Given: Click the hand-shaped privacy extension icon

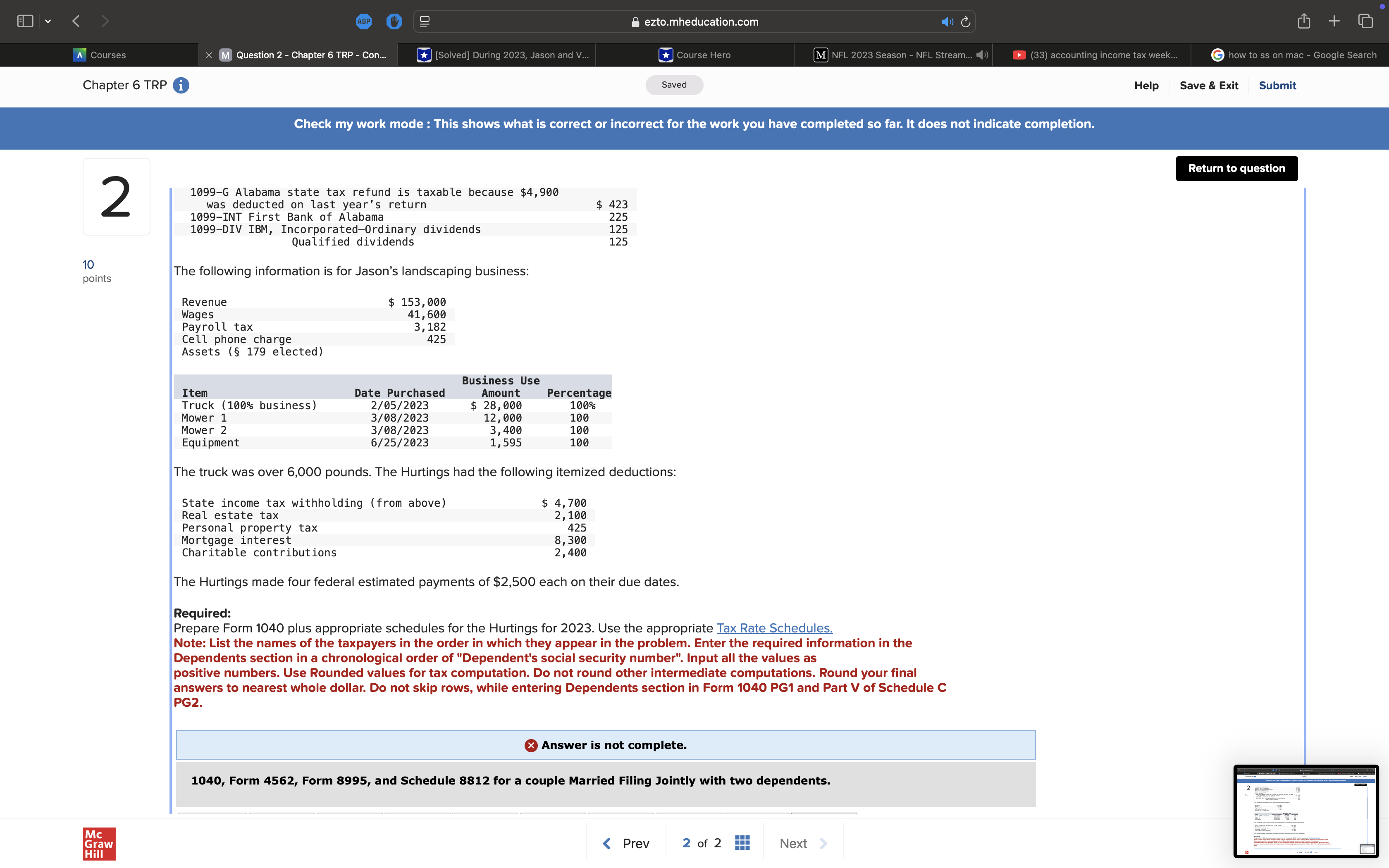Looking at the screenshot, I should pos(394,22).
